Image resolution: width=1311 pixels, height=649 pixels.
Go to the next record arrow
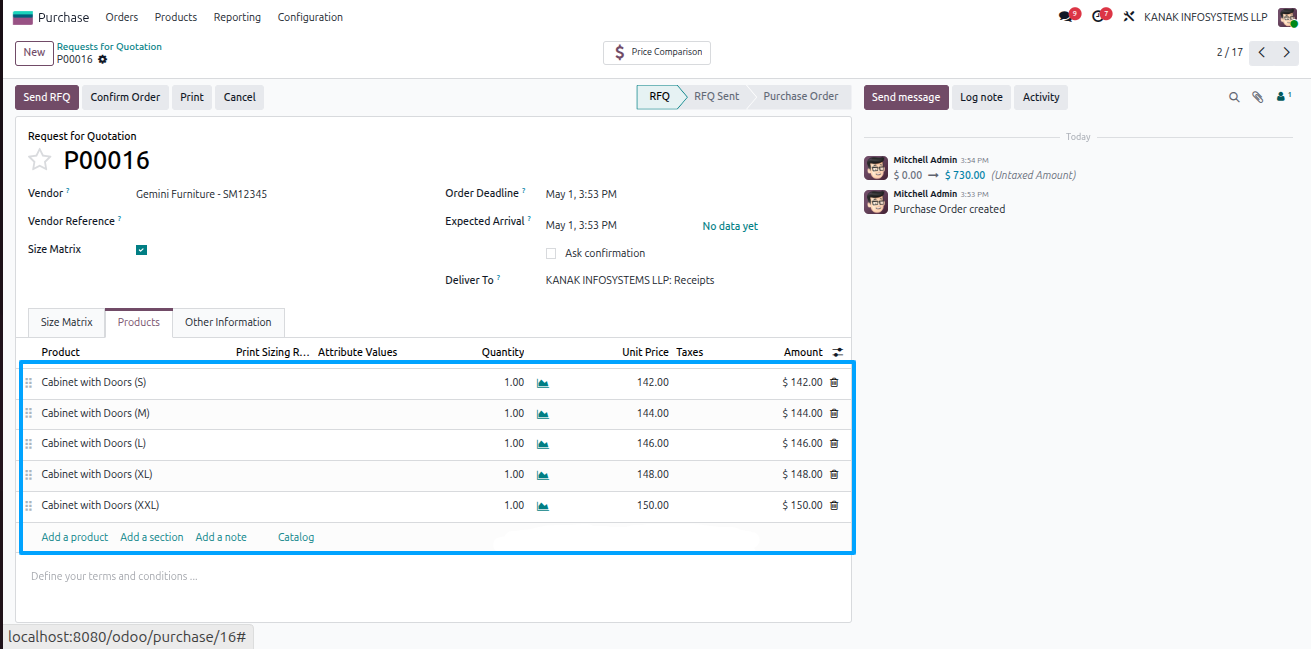pos(1286,52)
